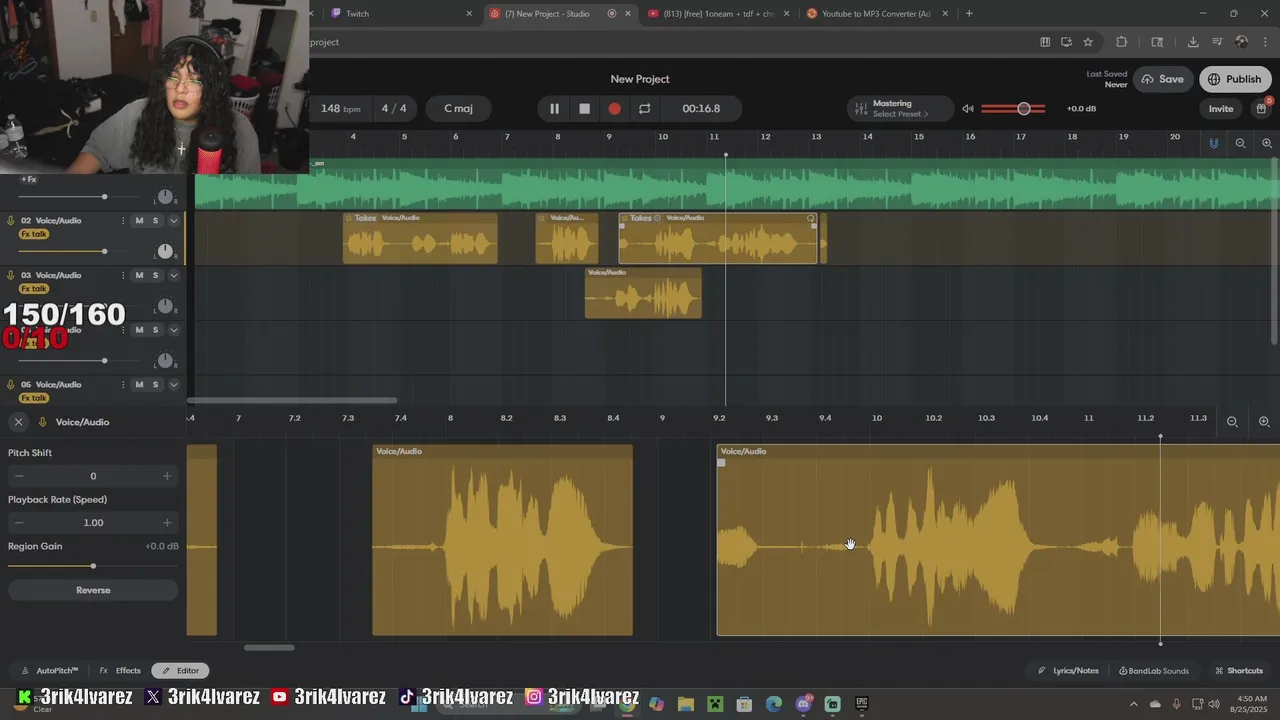This screenshot has width=1280, height=720.
Task: Stop playback with the stop button
Action: tap(584, 108)
